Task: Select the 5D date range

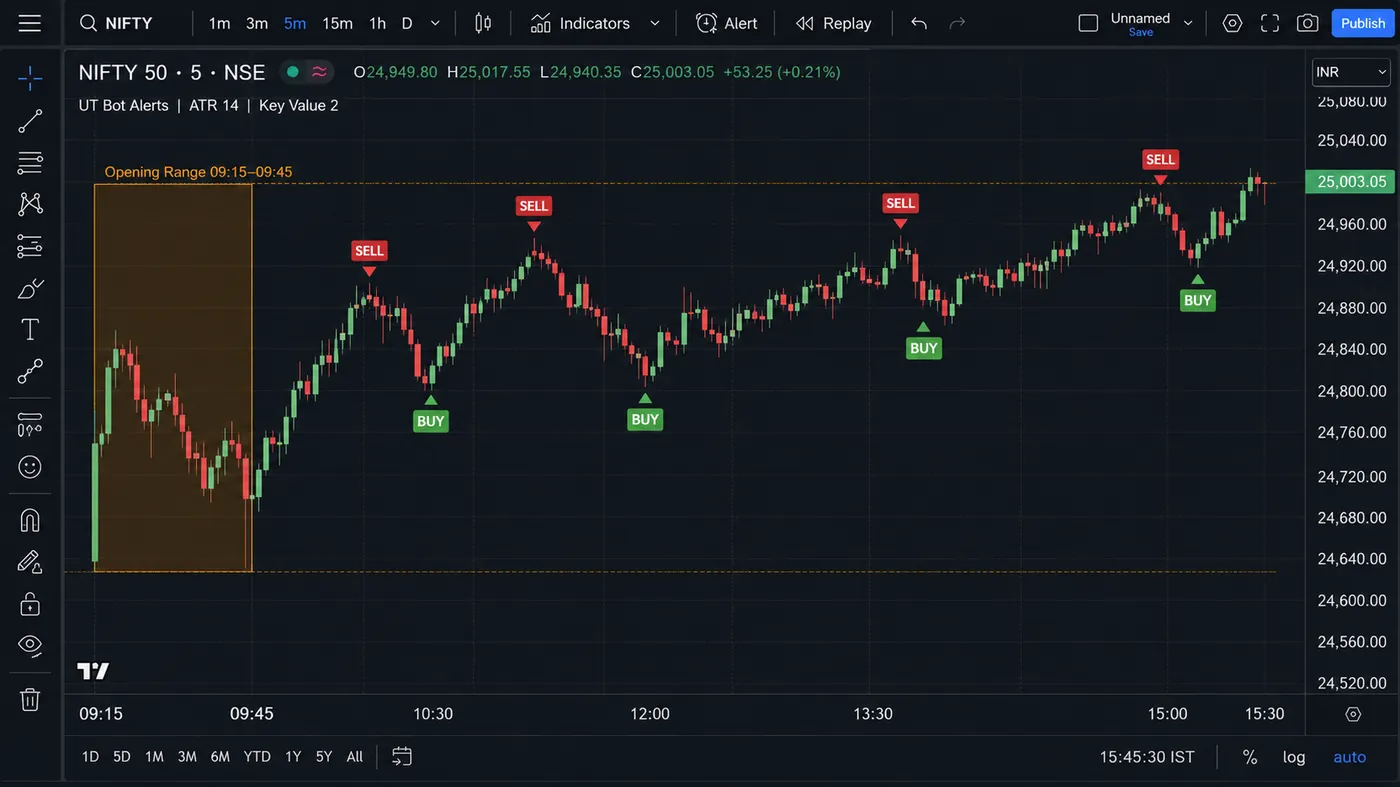Action: pyautogui.click(x=122, y=757)
